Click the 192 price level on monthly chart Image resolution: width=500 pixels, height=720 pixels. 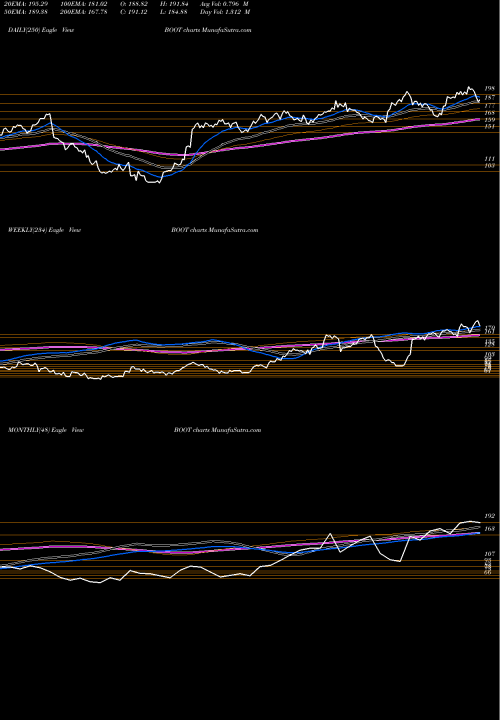(x=489, y=516)
